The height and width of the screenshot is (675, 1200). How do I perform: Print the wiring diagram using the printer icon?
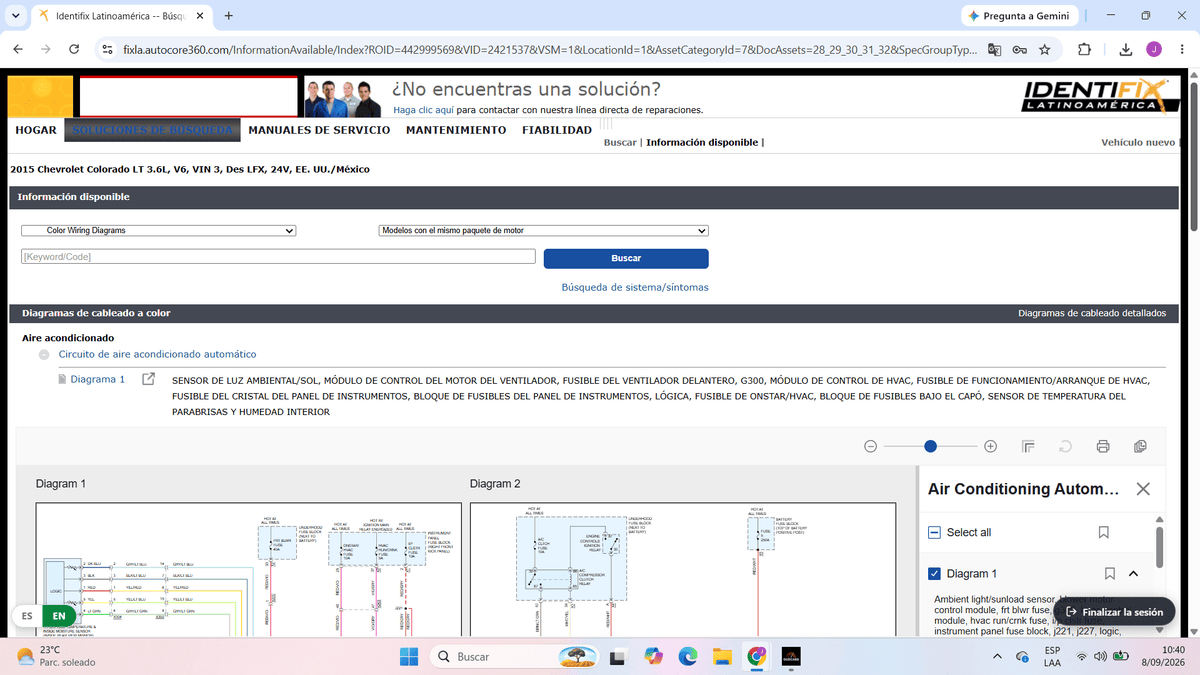(x=1103, y=446)
